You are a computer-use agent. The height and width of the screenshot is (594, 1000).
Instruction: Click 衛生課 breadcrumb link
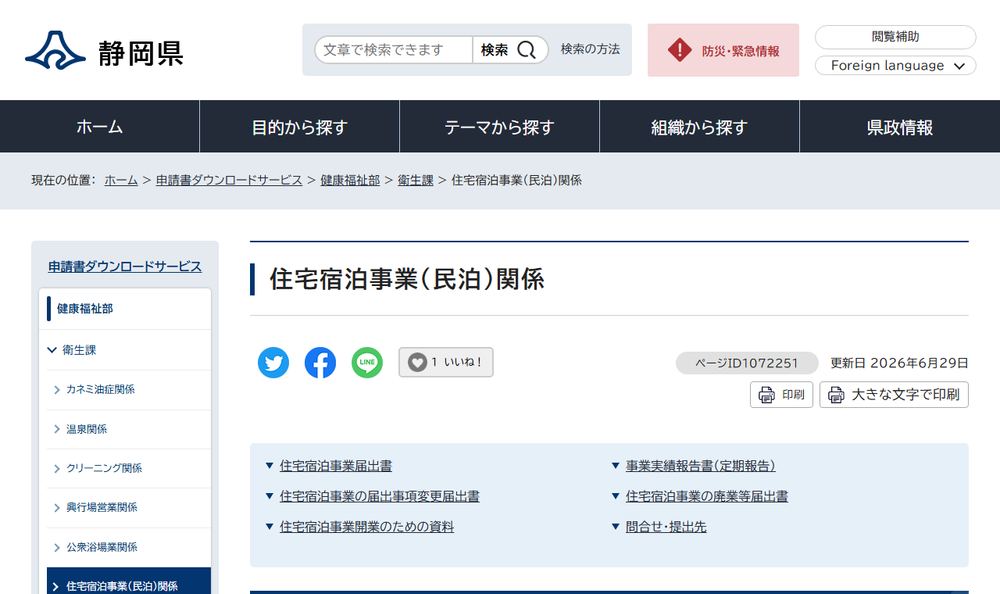tap(415, 180)
